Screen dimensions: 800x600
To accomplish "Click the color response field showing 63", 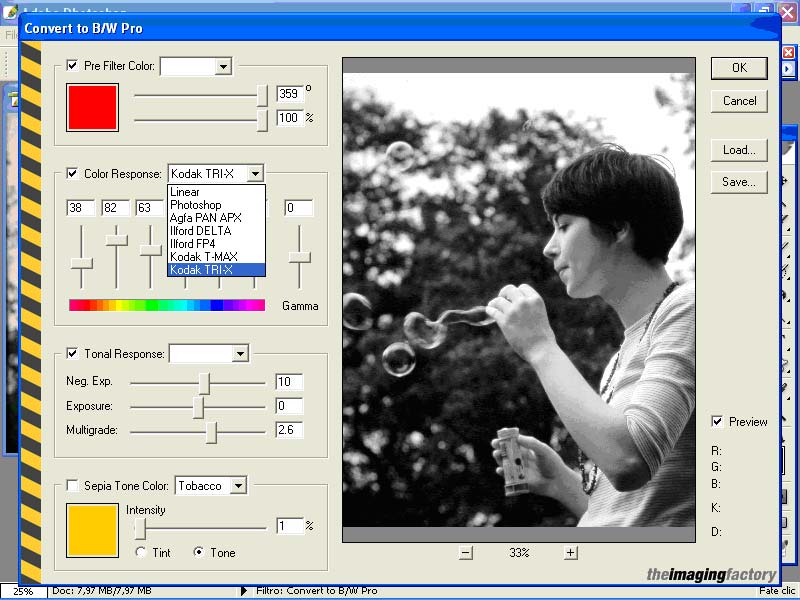I will 149,208.
